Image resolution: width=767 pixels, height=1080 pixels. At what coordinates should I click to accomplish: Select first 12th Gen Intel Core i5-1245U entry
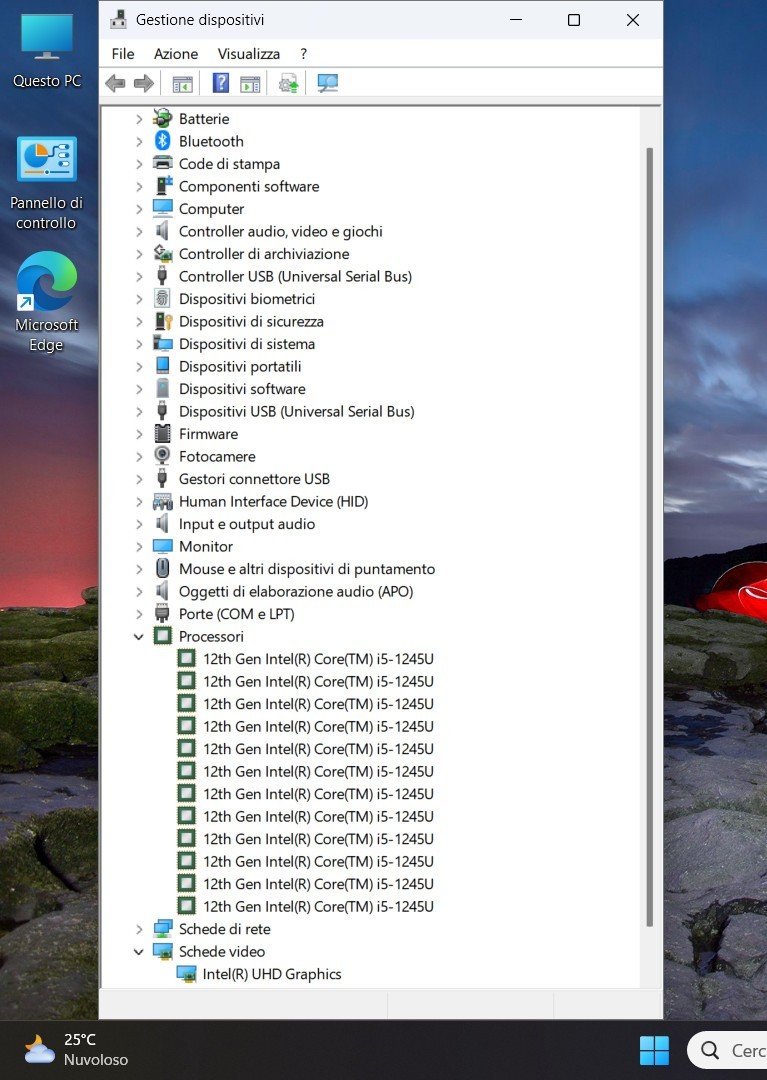click(x=318, y=658)
